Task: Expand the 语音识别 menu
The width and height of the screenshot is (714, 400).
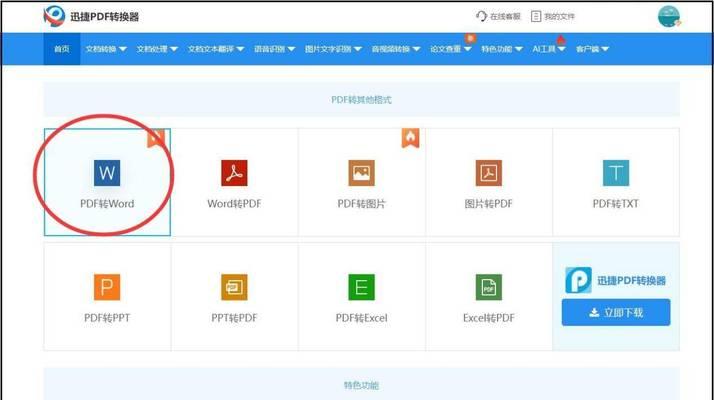Action: 275,49
